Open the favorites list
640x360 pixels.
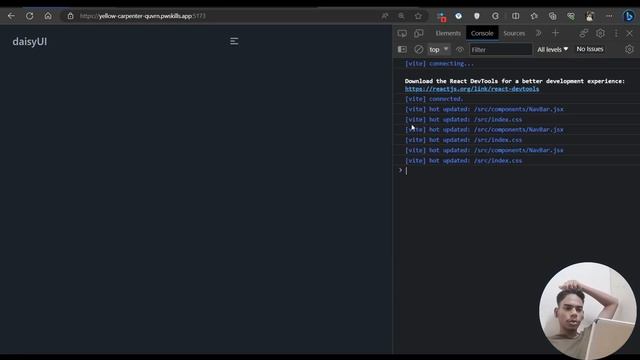[534, 16]
